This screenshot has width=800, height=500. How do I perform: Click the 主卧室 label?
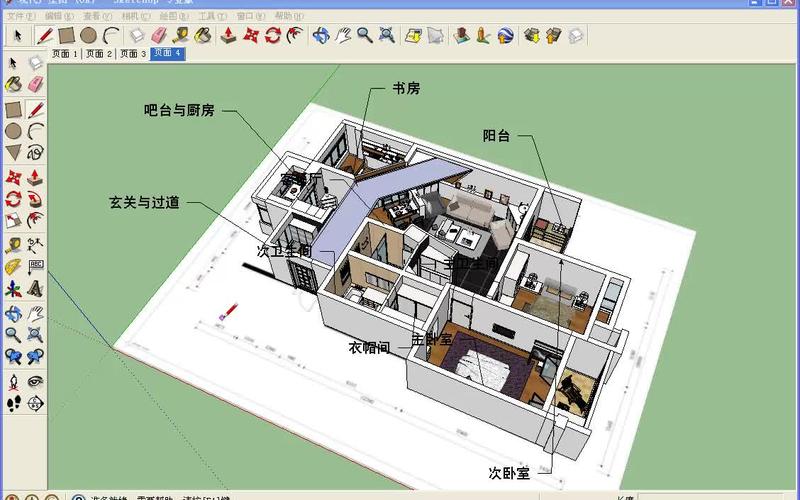432,339
